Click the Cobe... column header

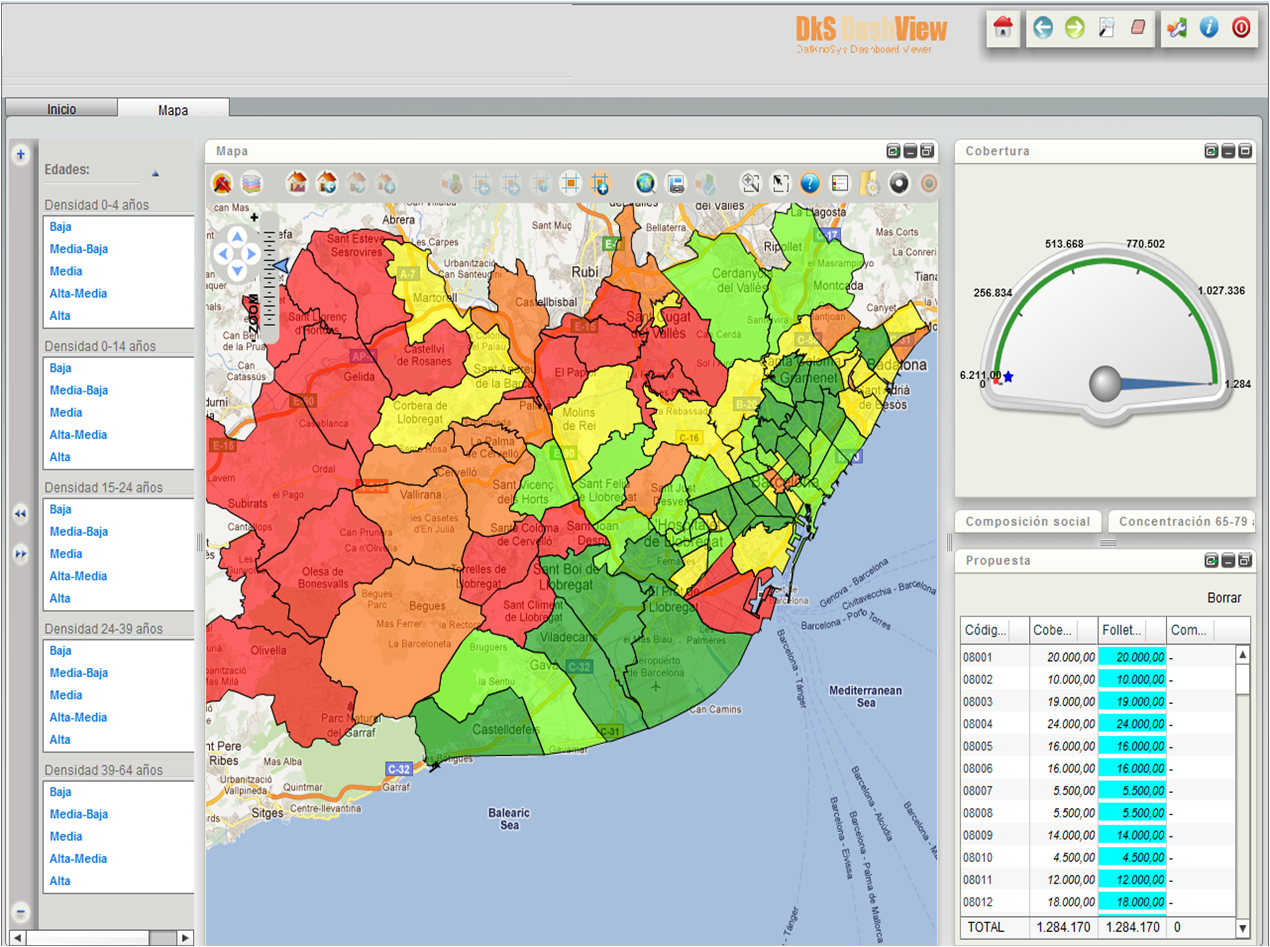point(1064,630)
